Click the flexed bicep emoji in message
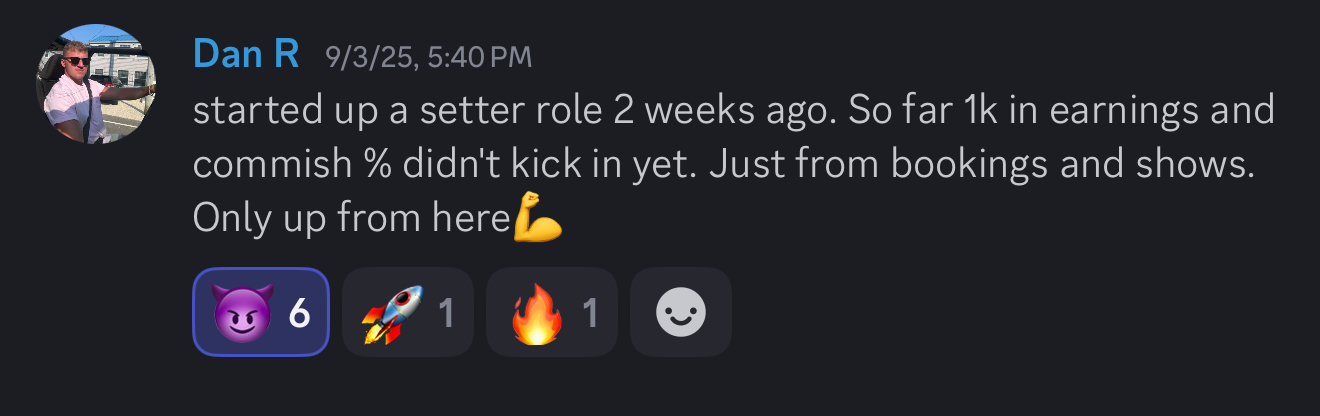The width and height of the screenshot is (1320, 416). (537, 218)
